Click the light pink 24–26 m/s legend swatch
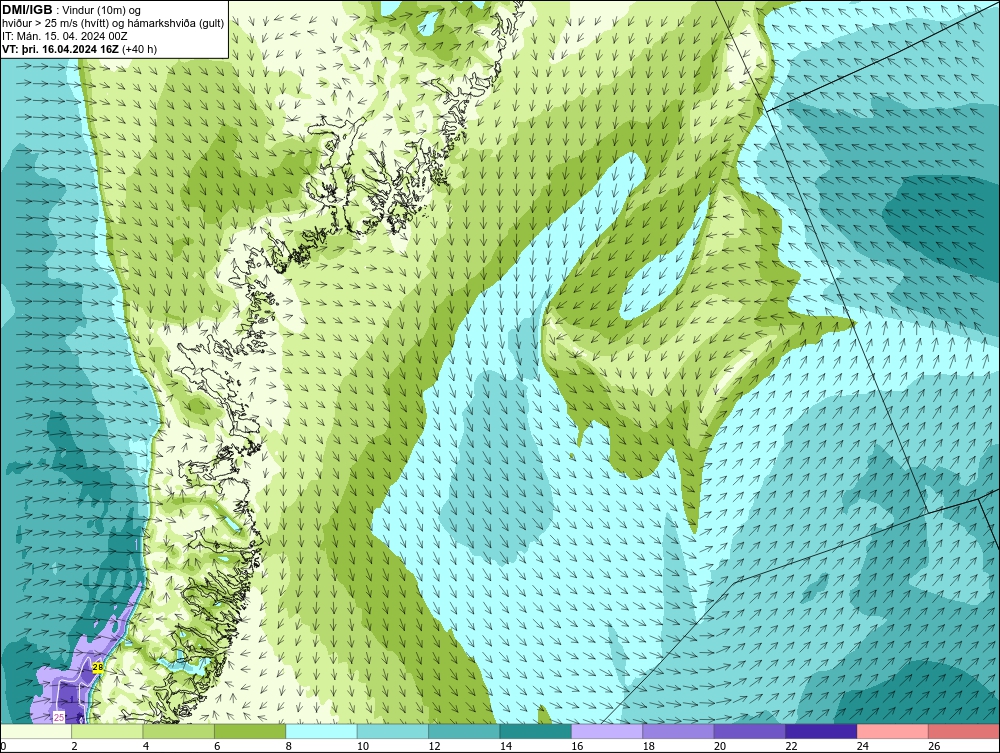 point(893,731)
